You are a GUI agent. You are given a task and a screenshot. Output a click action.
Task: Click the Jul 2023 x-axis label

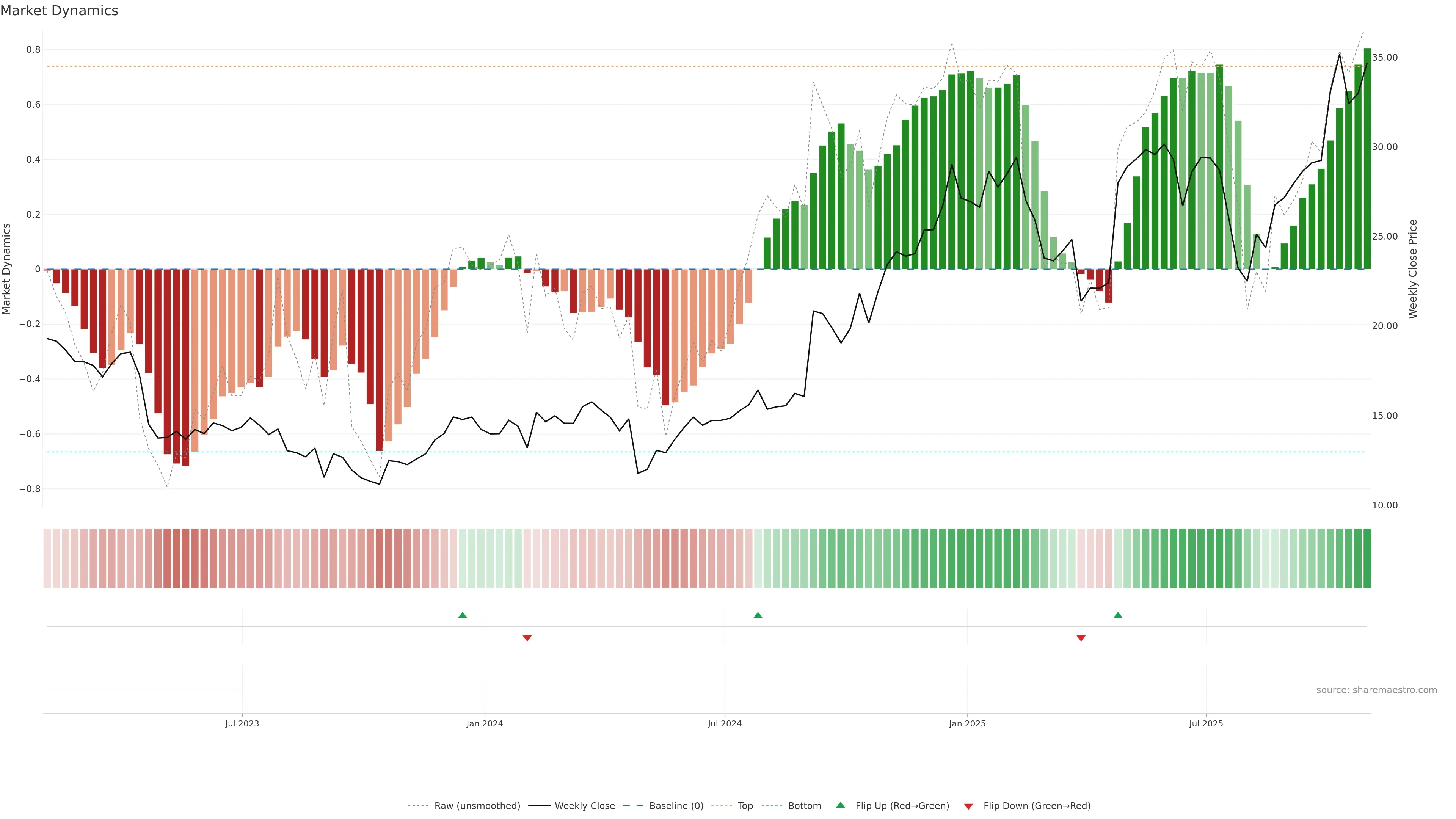coord(242,723)
